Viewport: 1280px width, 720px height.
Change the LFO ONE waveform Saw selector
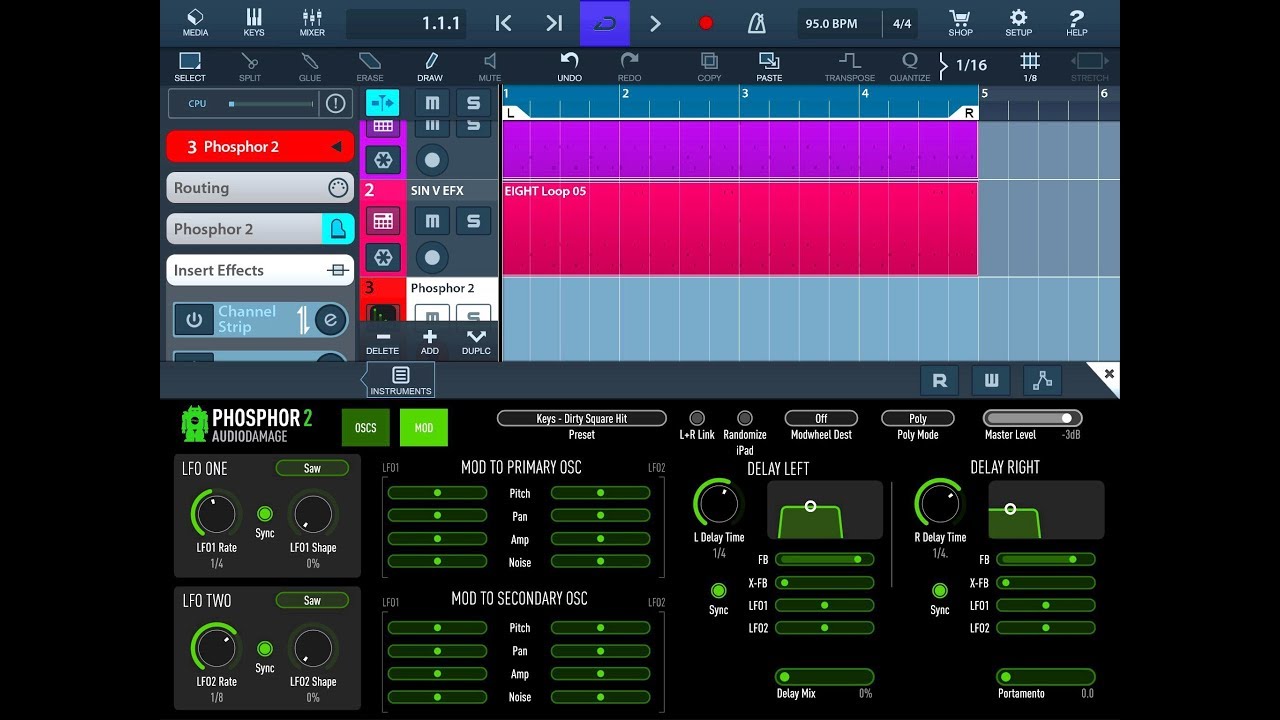pos(312,468)
